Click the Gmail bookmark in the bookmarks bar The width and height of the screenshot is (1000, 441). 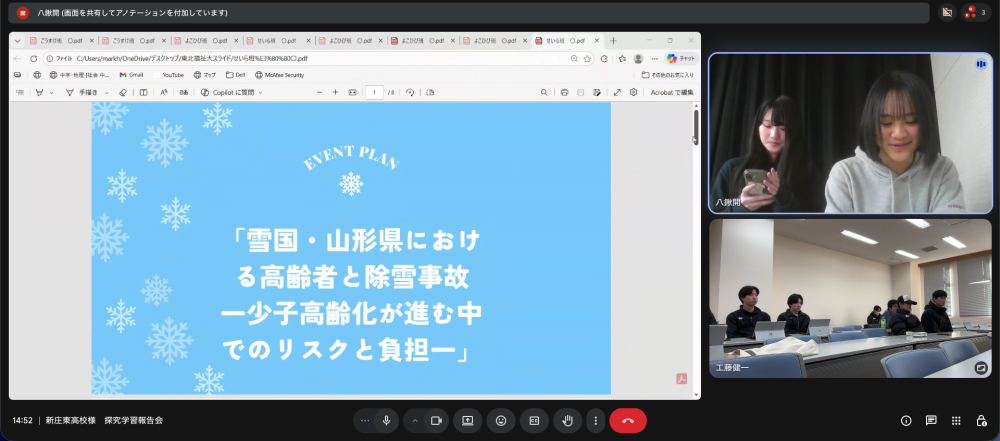point(131,75)
